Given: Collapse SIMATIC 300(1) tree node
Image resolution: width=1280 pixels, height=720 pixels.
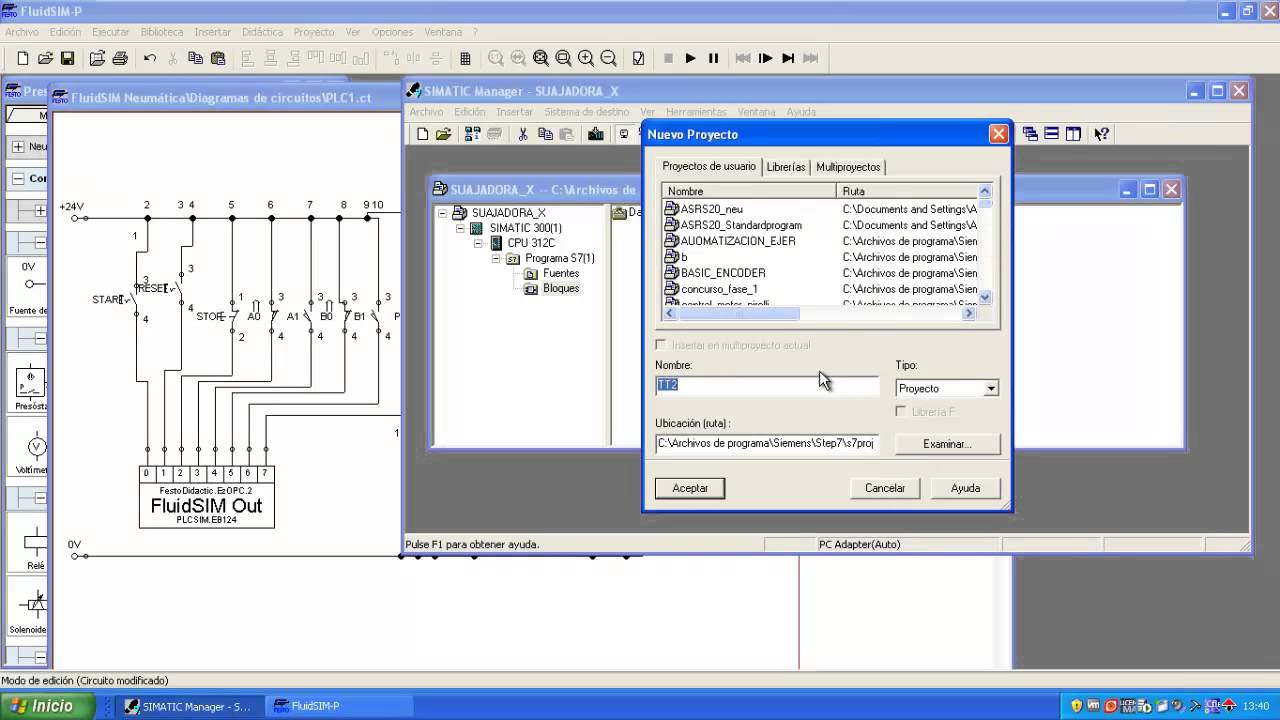Looking at the screenshot, I should pos(461,228).
